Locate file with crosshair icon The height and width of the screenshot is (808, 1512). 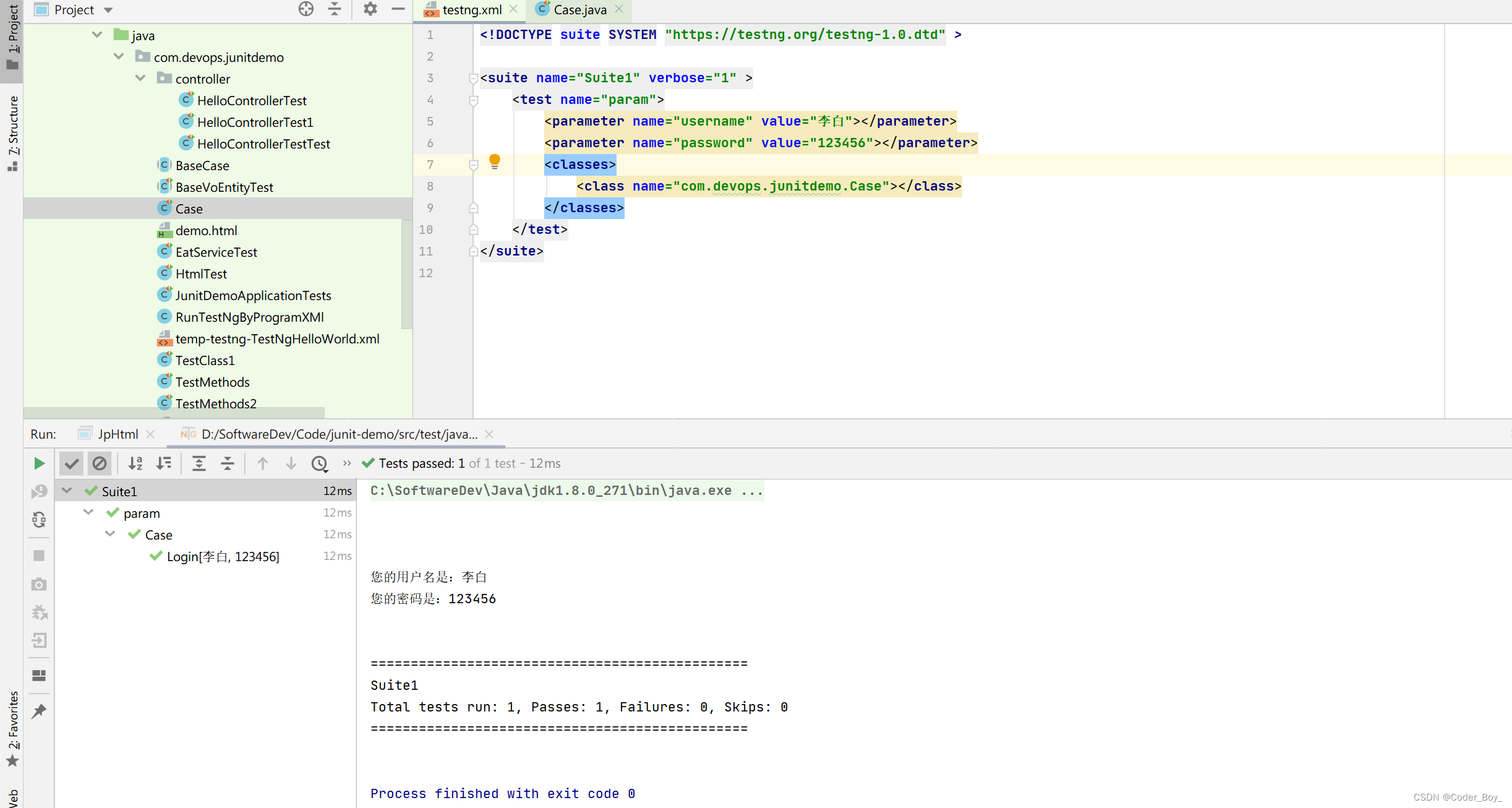[306, 9]
